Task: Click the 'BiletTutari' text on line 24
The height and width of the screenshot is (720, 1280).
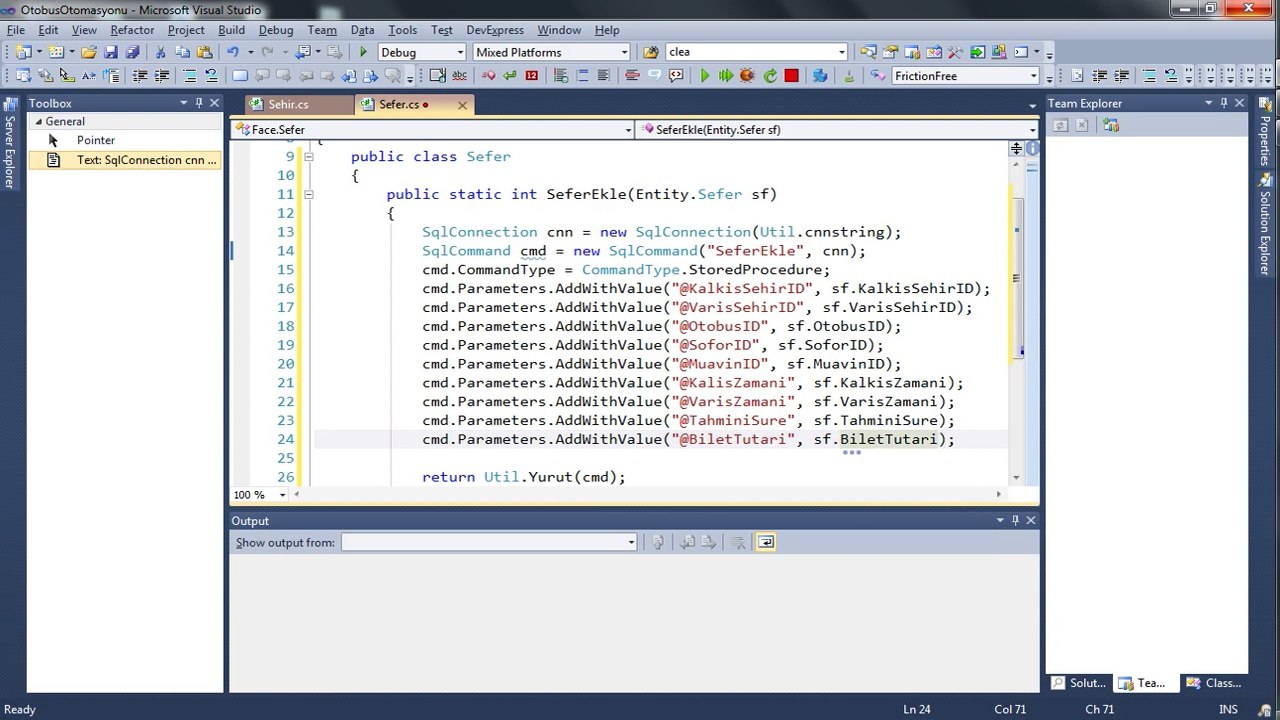Action: [888, 440]
